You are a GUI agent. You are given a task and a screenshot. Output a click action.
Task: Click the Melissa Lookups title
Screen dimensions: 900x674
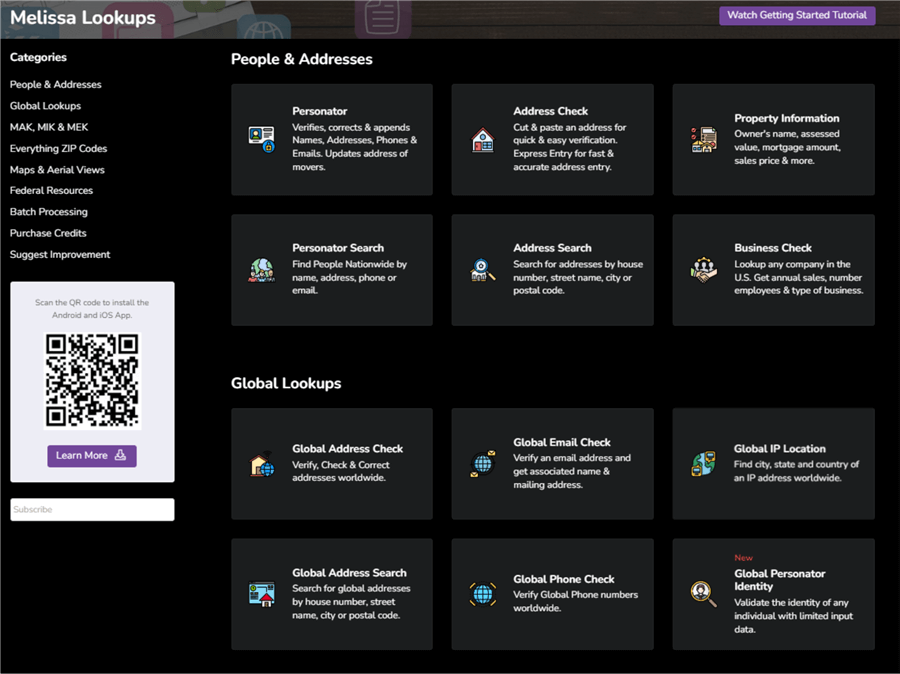tap(83, 17)
